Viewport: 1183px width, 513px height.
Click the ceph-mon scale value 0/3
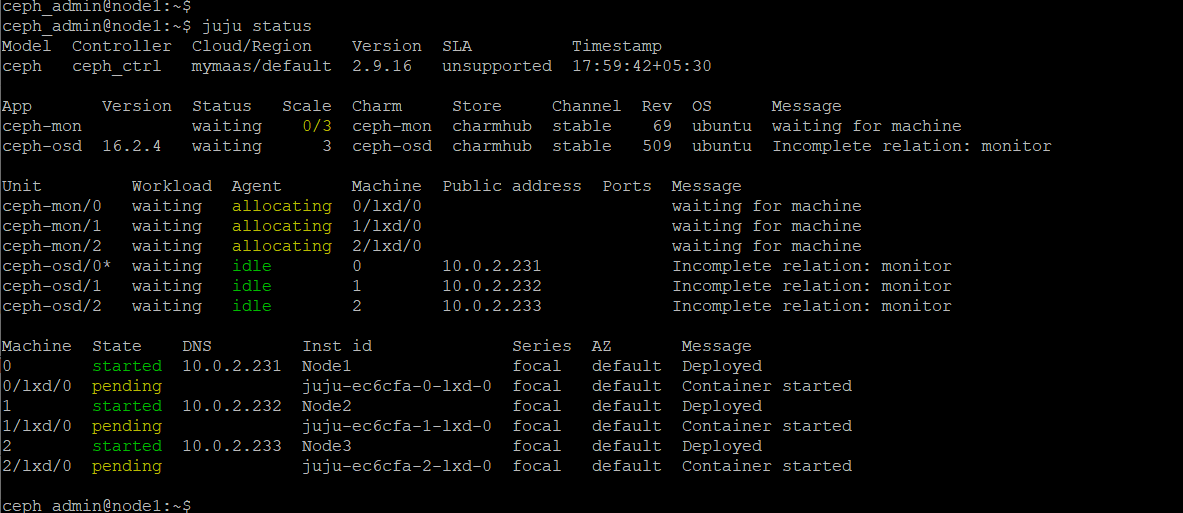(x=316, y=126)
